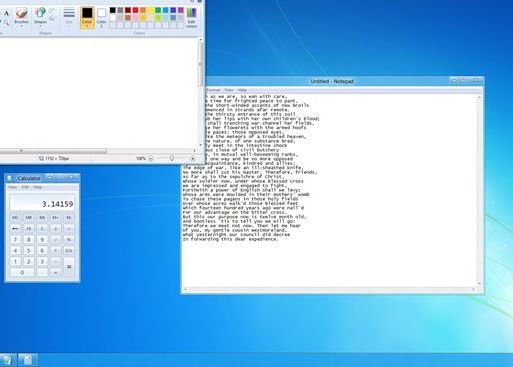Viewport: 513px width, 367px height.
Task: Pick the bright red swatch in Paint palette
Action: tap(135, 11)
